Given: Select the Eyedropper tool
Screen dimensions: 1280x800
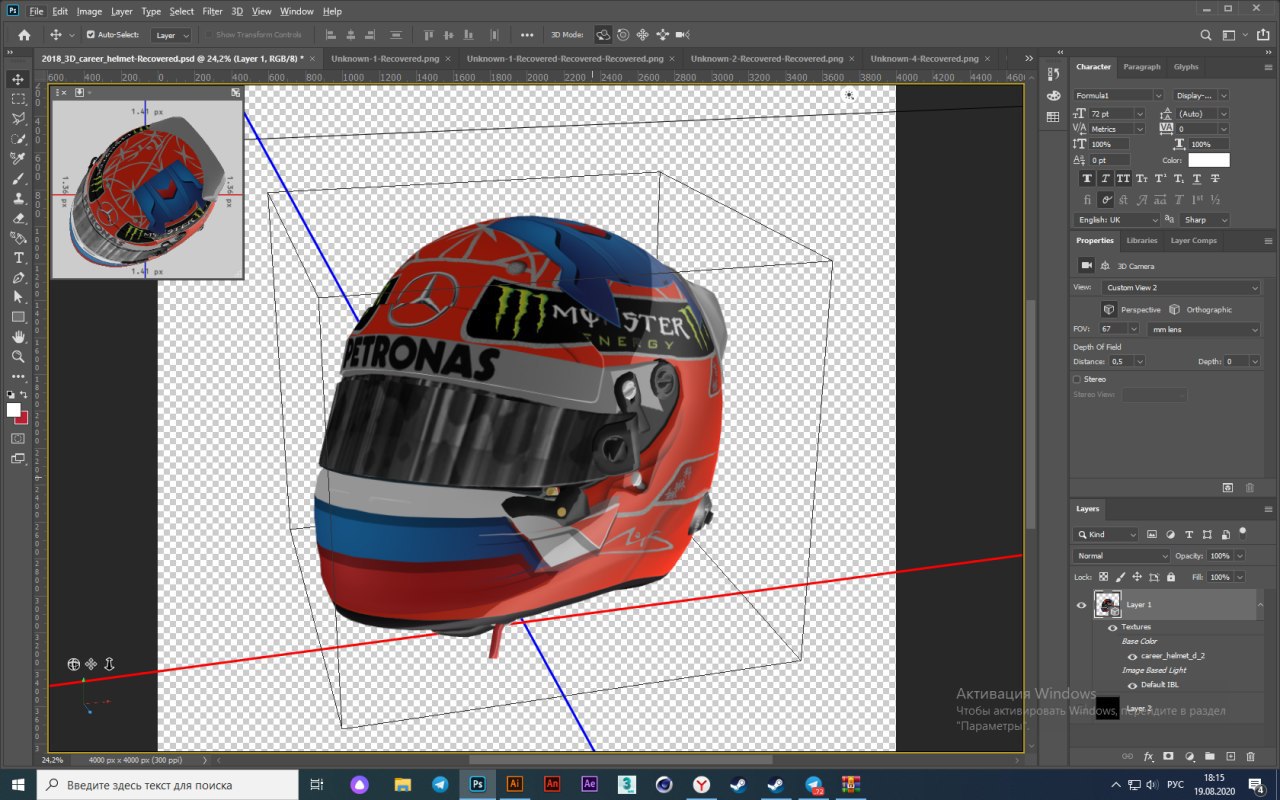Looking at the screenshot, I should pos(18,158).
